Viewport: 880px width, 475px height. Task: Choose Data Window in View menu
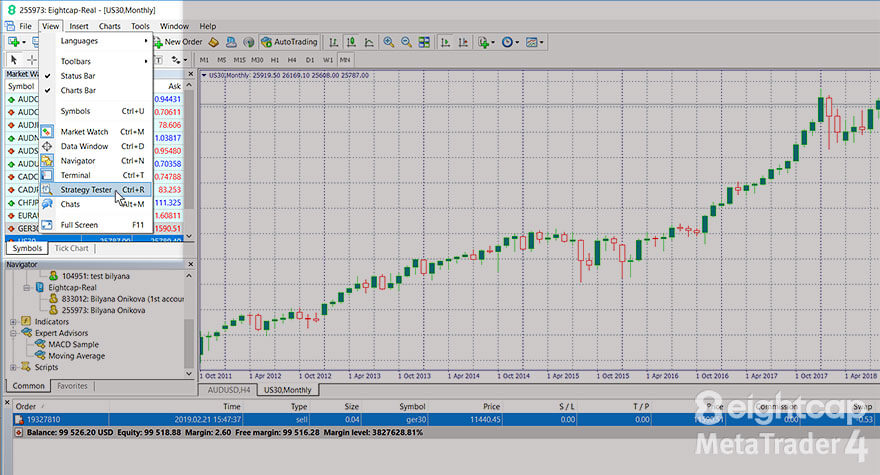point(96,146)
